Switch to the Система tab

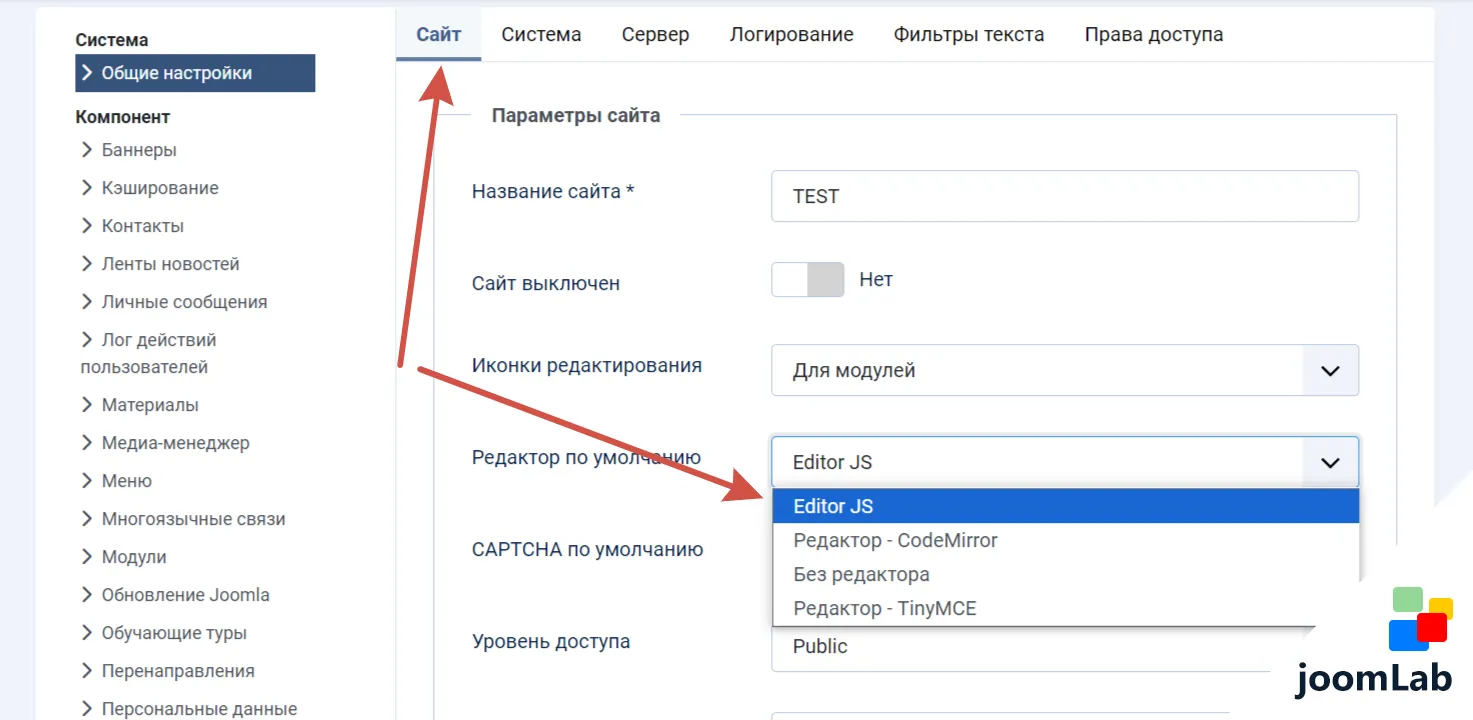tap(541, 34)
